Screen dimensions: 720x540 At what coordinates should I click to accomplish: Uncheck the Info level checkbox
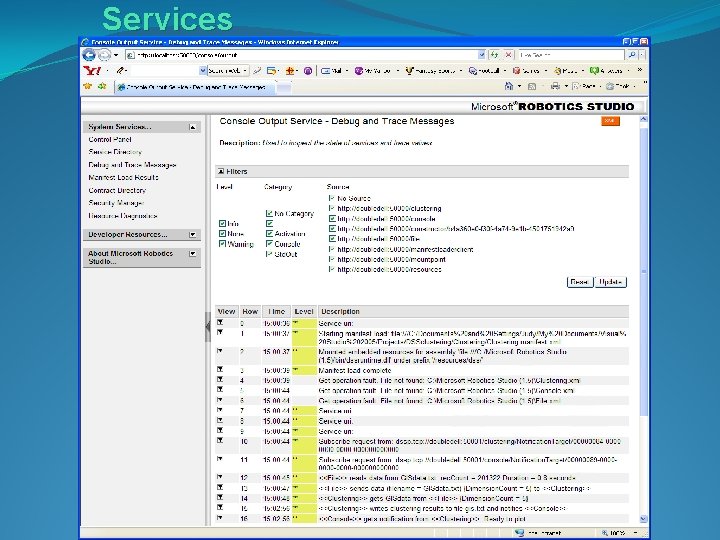222,224
